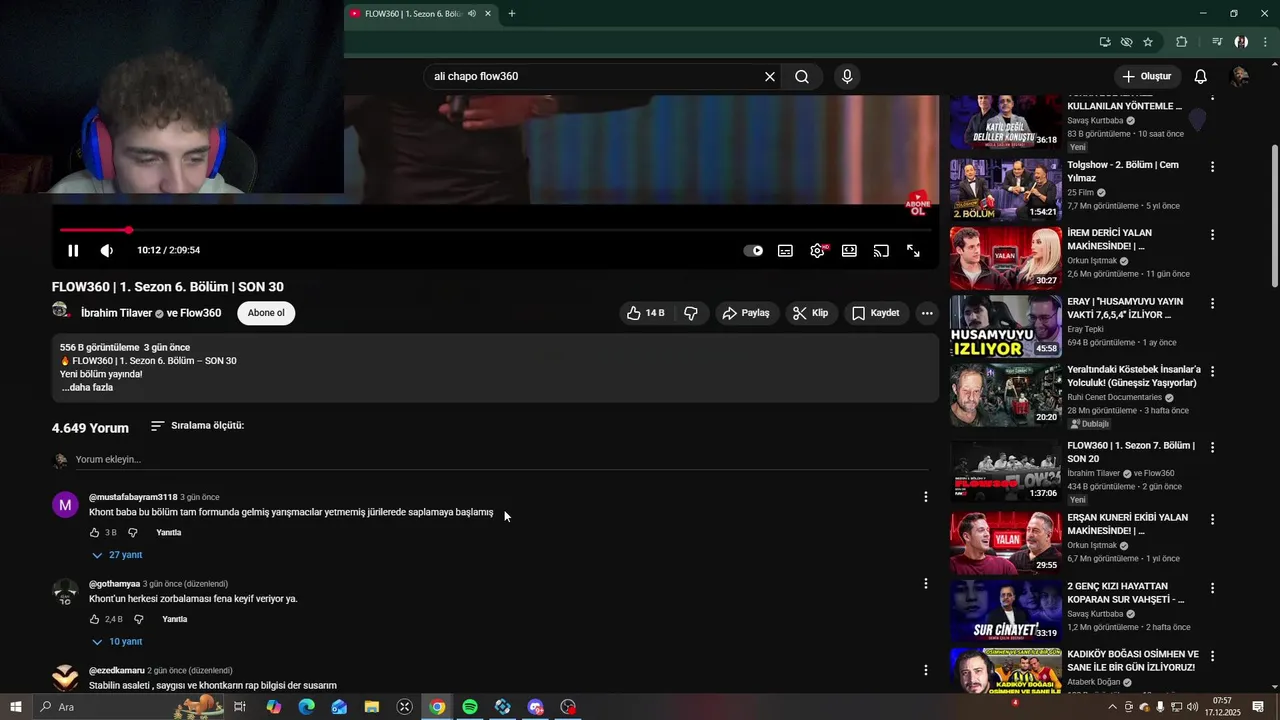The width and height of the screenshot is (1280, 720).
Task: Reply to @mustafabayram3118 comment via Yanıtla
Action: (x=168, y=533)
